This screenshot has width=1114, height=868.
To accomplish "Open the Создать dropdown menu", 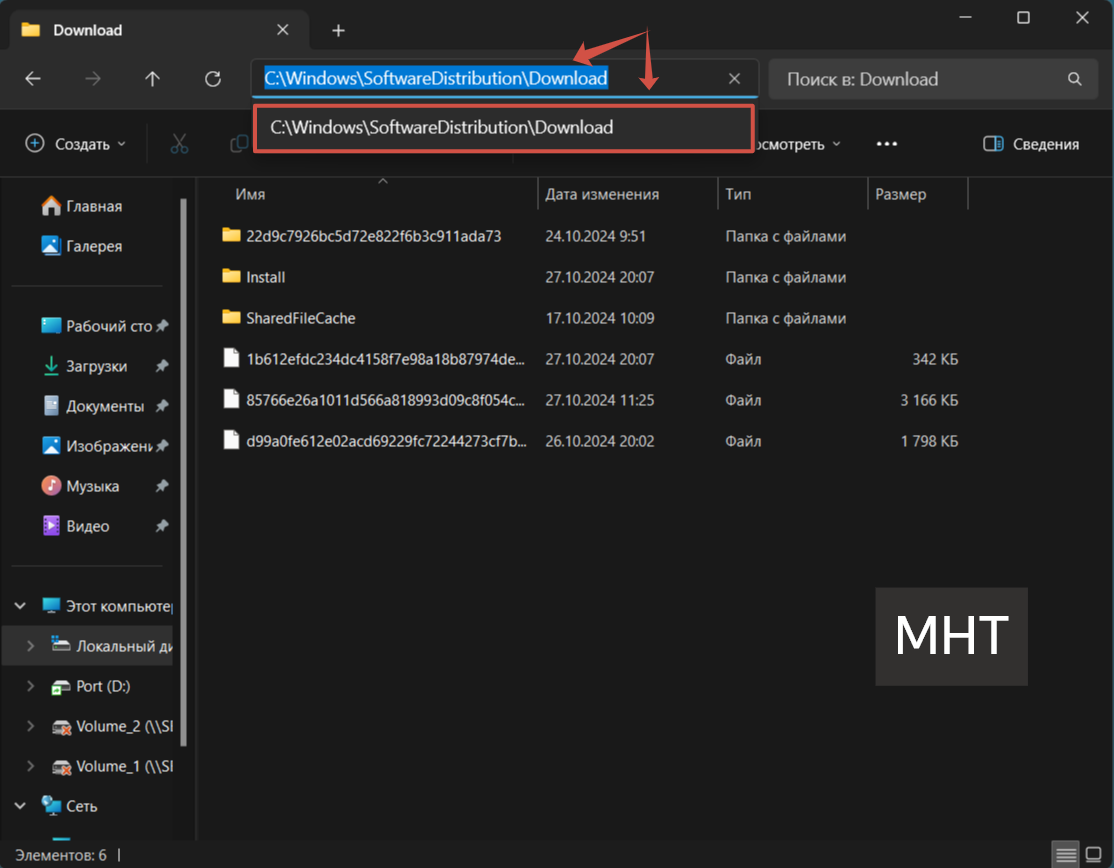I will tap(75, 144).
